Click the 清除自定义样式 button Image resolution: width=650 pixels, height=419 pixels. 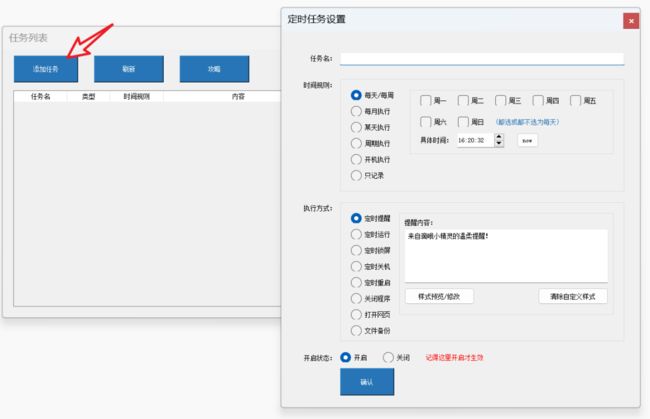pos(573,296)
